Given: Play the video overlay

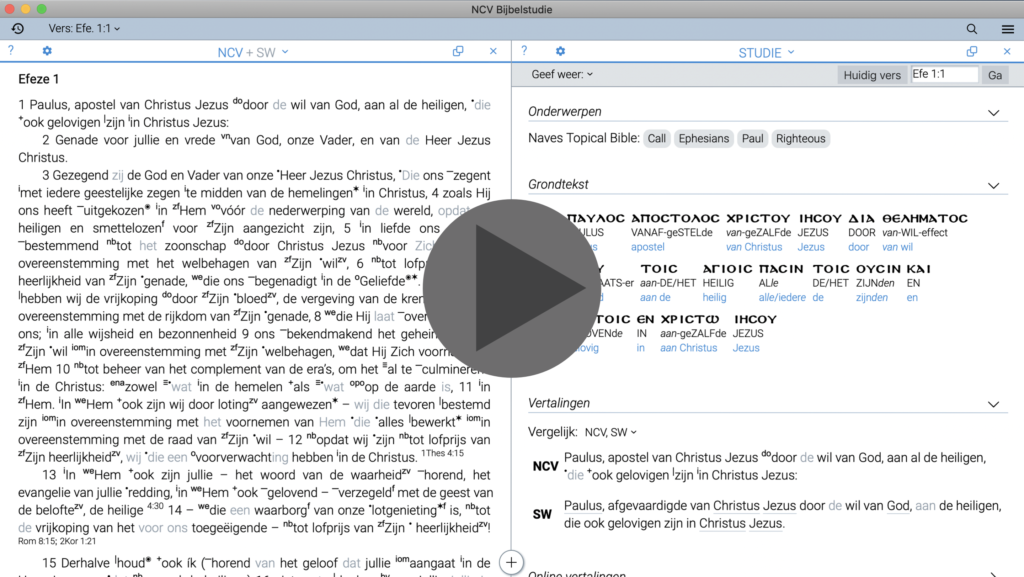Looking at the screenshot, I should pyautogui.click(x=511, y=288).
